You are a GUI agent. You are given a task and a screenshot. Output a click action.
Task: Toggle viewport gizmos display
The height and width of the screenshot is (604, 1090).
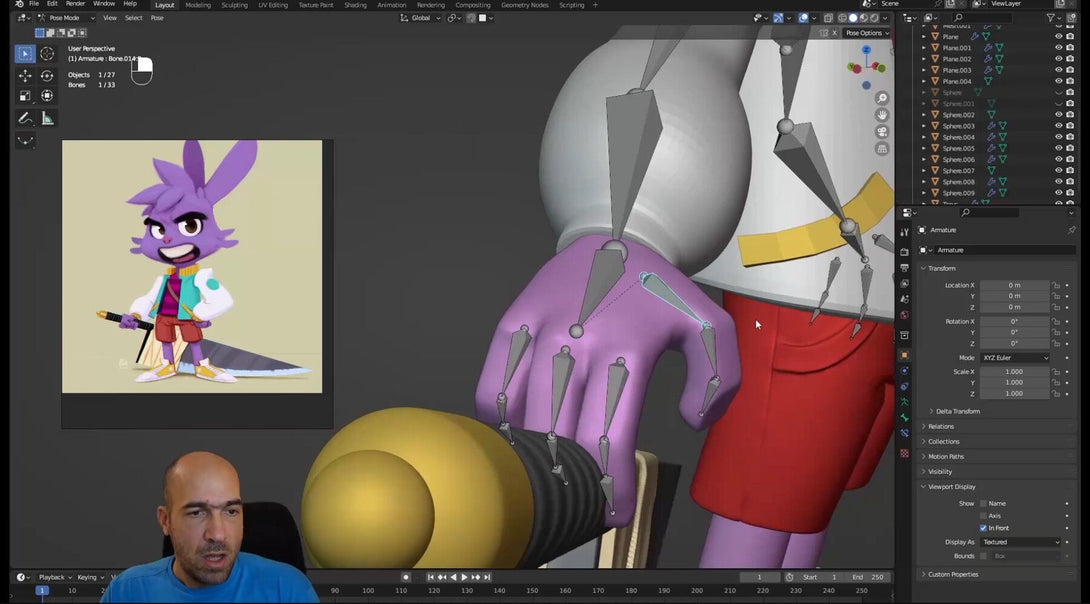pos(779,18)
